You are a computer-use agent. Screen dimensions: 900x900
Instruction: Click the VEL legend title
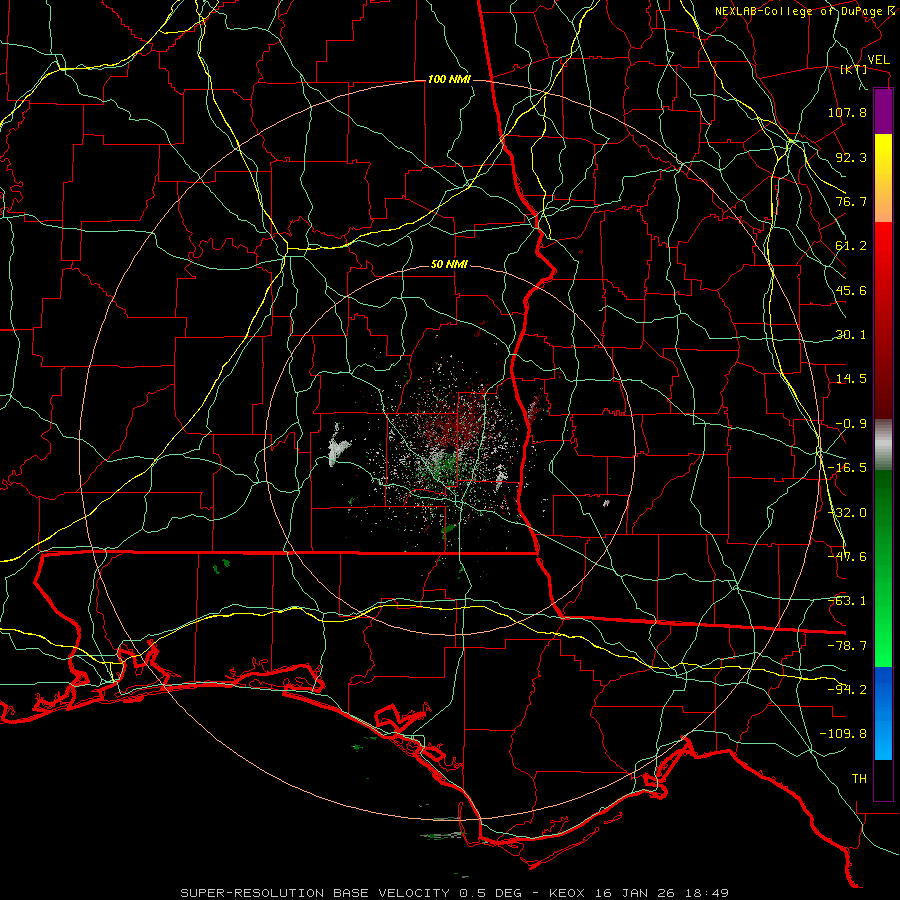tap(878, 60)
